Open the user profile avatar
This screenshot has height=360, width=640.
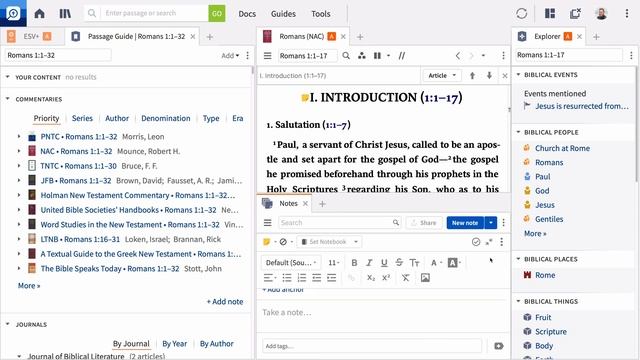pos(601,13)
